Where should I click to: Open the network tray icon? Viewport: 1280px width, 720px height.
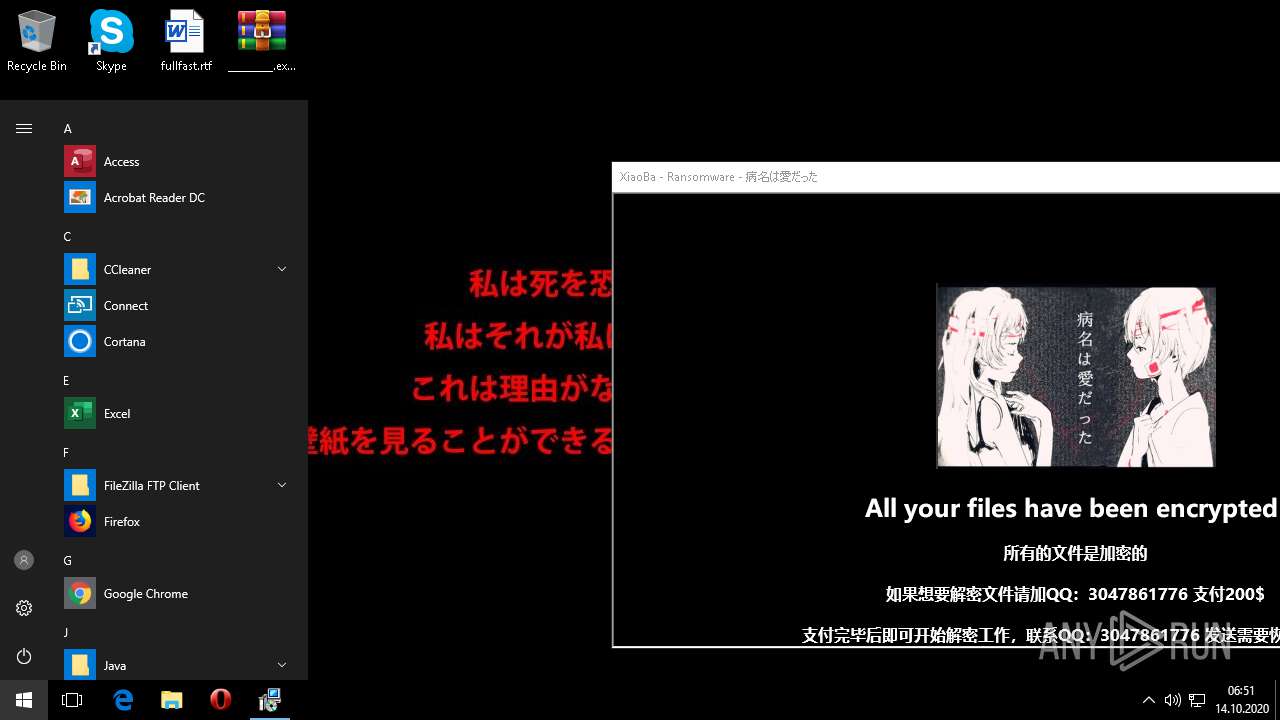pyautogui.click(x=1197, y=700)
